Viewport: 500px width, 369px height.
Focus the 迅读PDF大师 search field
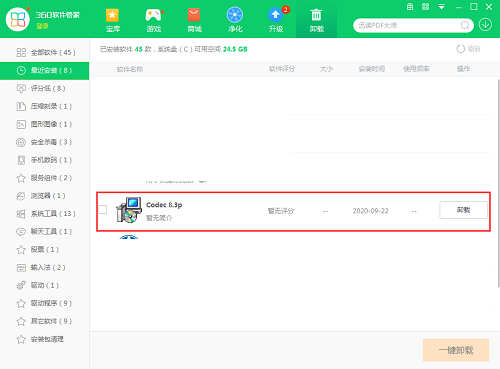pos(408,25)
